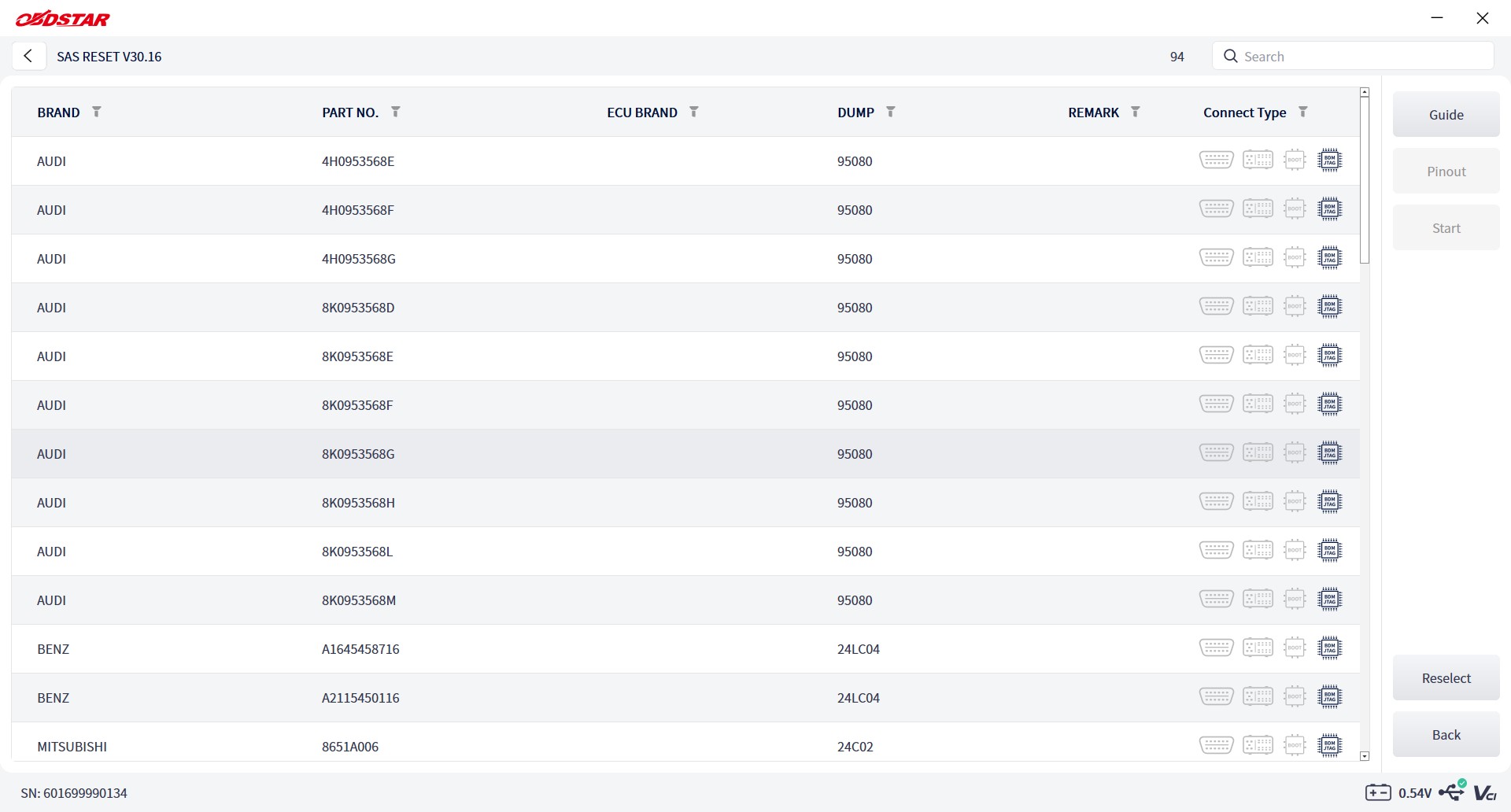The image size is (1511, 812).
Task: Click the BOOT connect icon for 4H0953568F
Action: pyautogui.click(x=1295, y=209)
